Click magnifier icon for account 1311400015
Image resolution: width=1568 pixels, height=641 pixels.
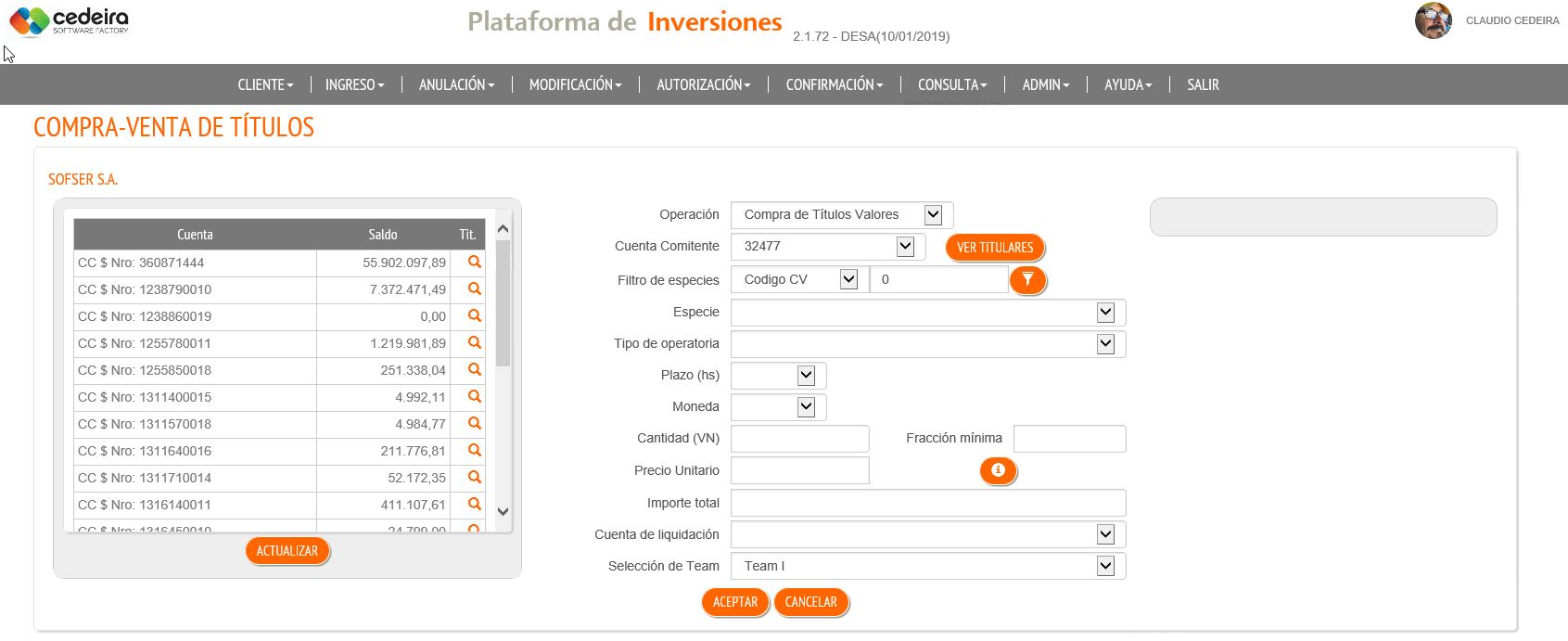[x=475, y=397]
